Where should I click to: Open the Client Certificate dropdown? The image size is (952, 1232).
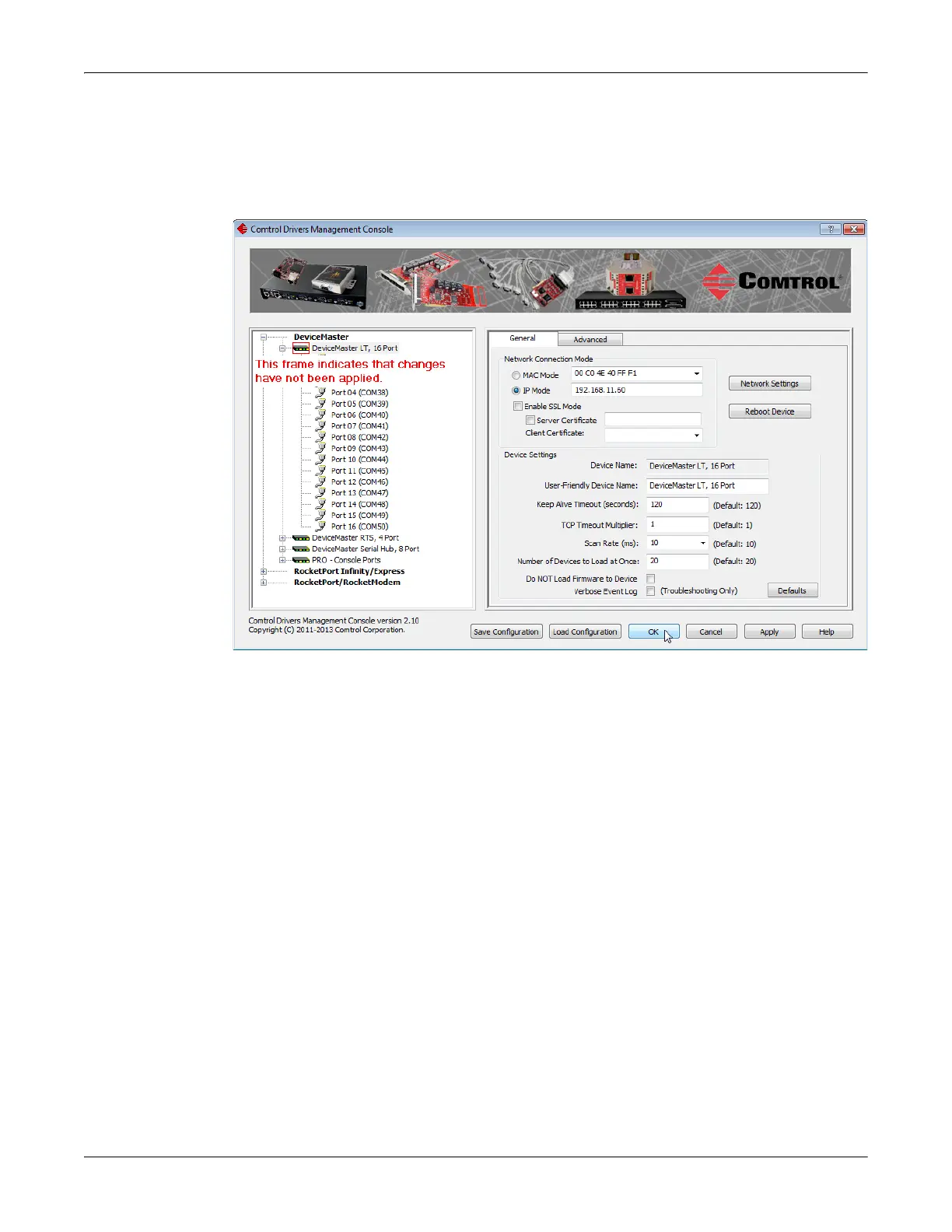click(696, 436)
